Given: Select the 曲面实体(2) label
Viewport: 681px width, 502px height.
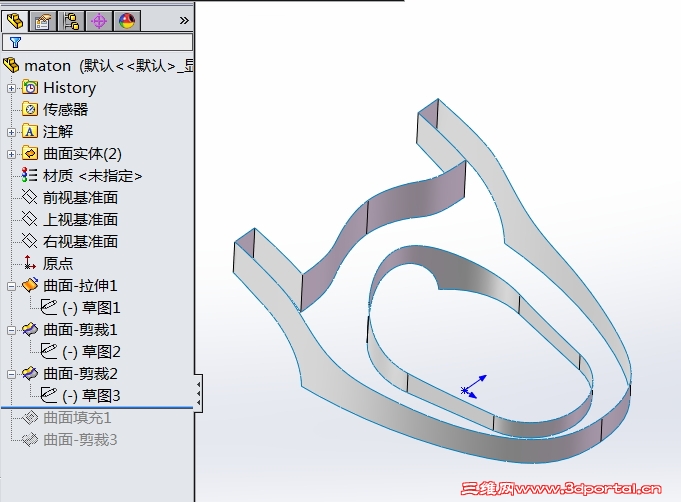Looking at the screenshot, I should (83, 154).
